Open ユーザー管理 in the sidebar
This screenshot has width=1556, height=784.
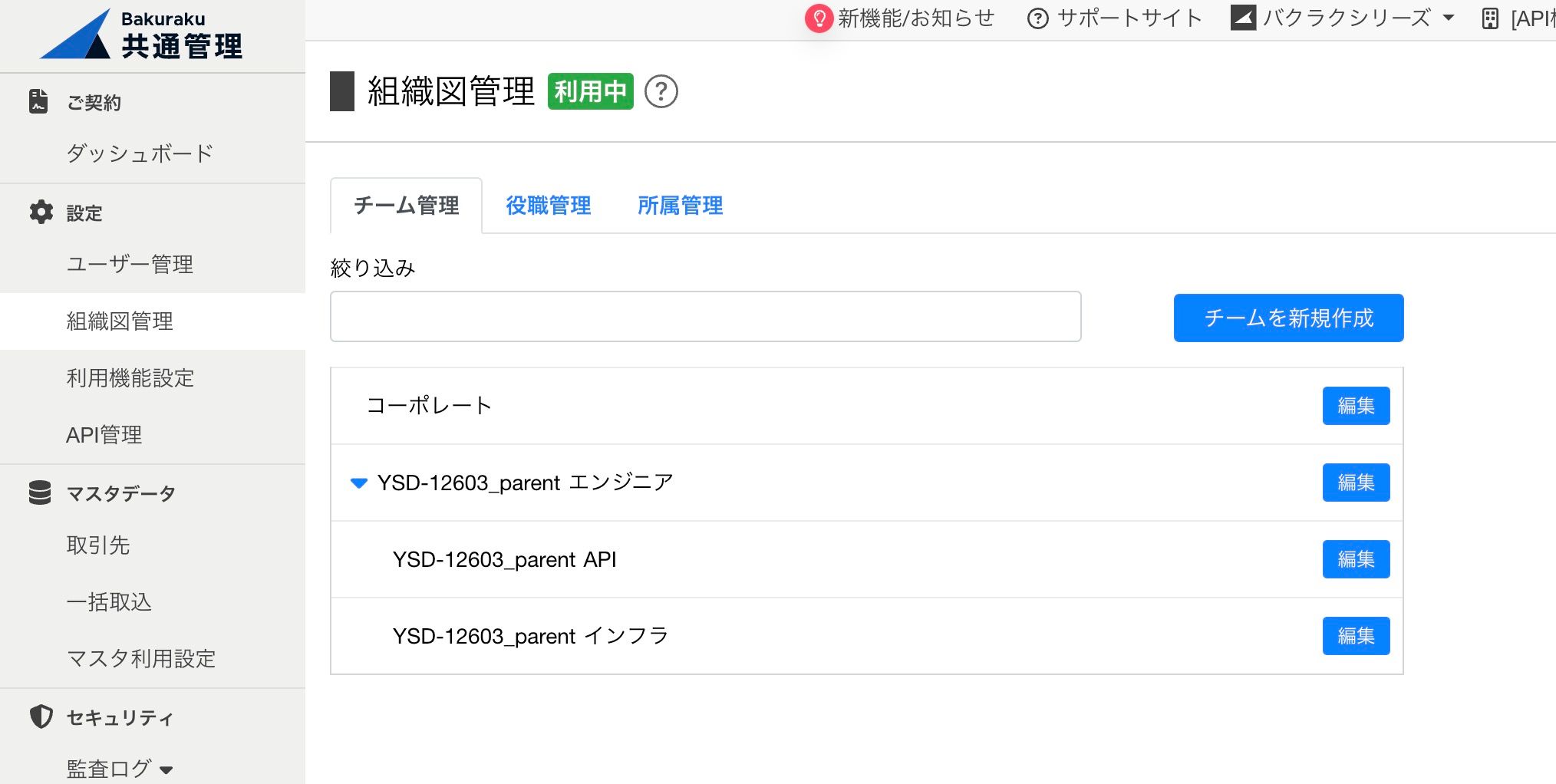(130, 265)
